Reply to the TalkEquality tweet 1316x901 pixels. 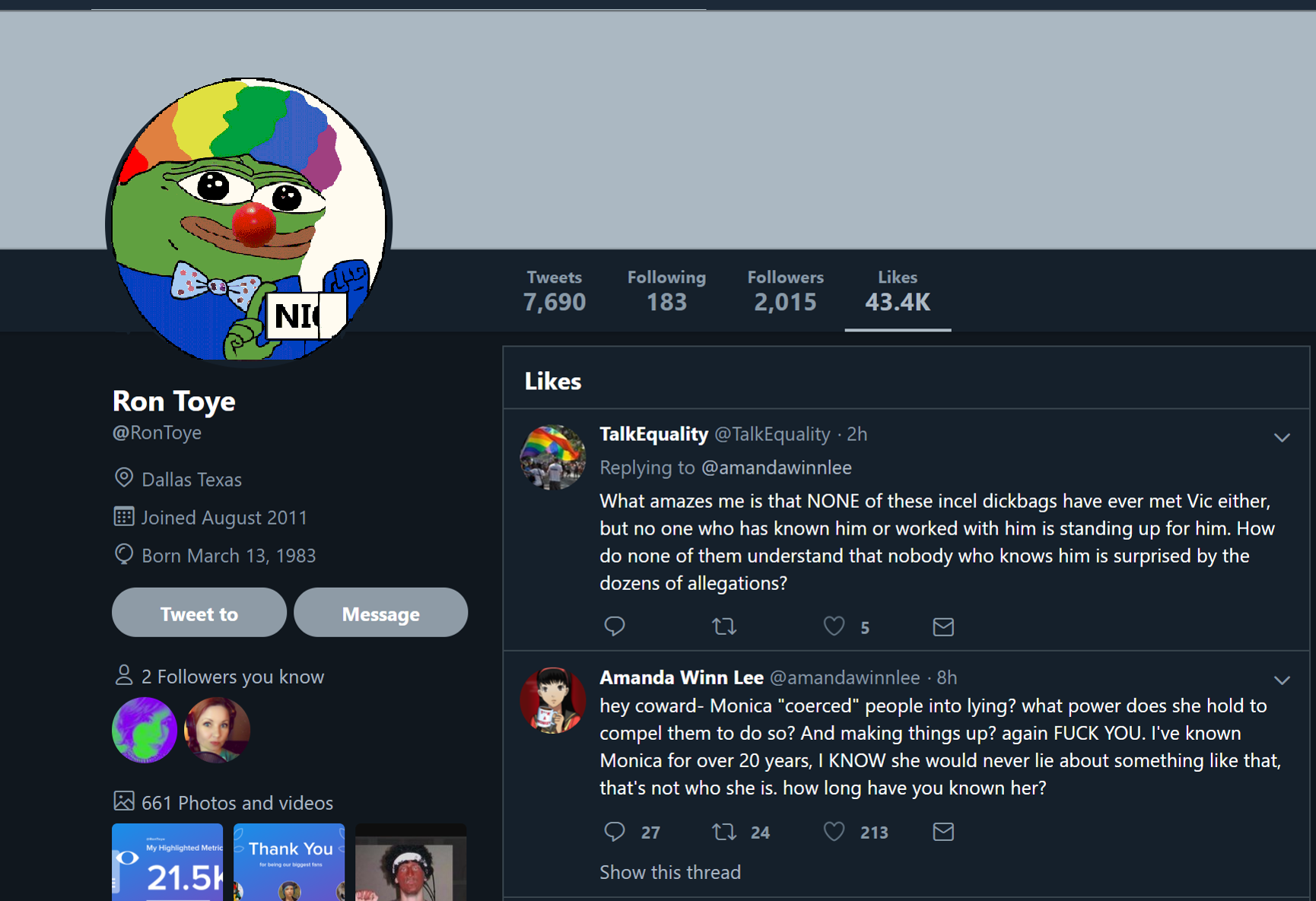(614, 627)
